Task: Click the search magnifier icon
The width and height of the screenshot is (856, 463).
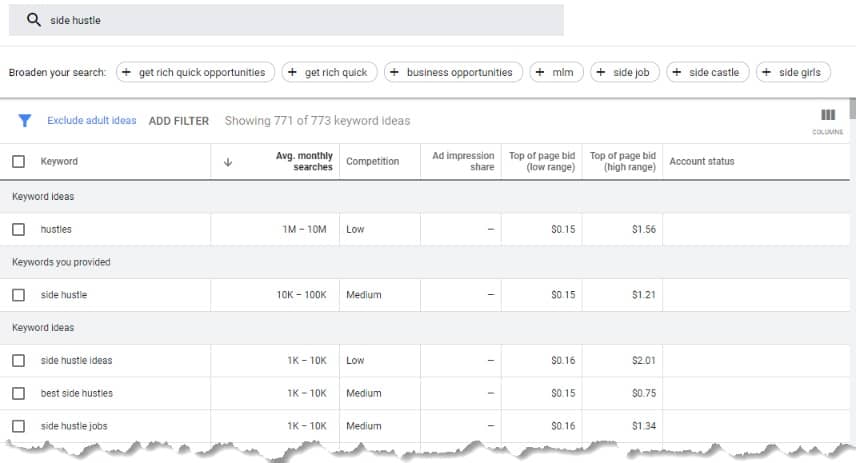Action: (34, 20)
